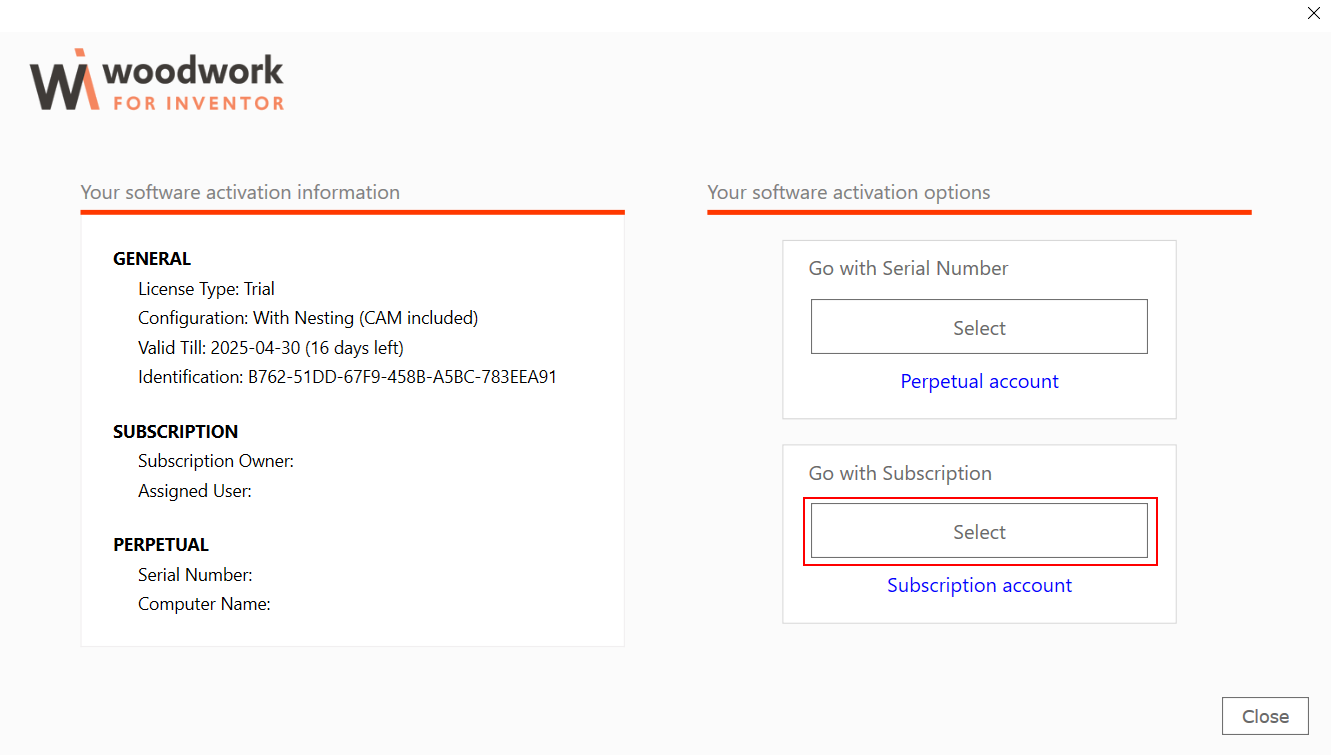Close the window with the X icon
This screenshot has height=755, width=1331.
[x=1314, y=13]
